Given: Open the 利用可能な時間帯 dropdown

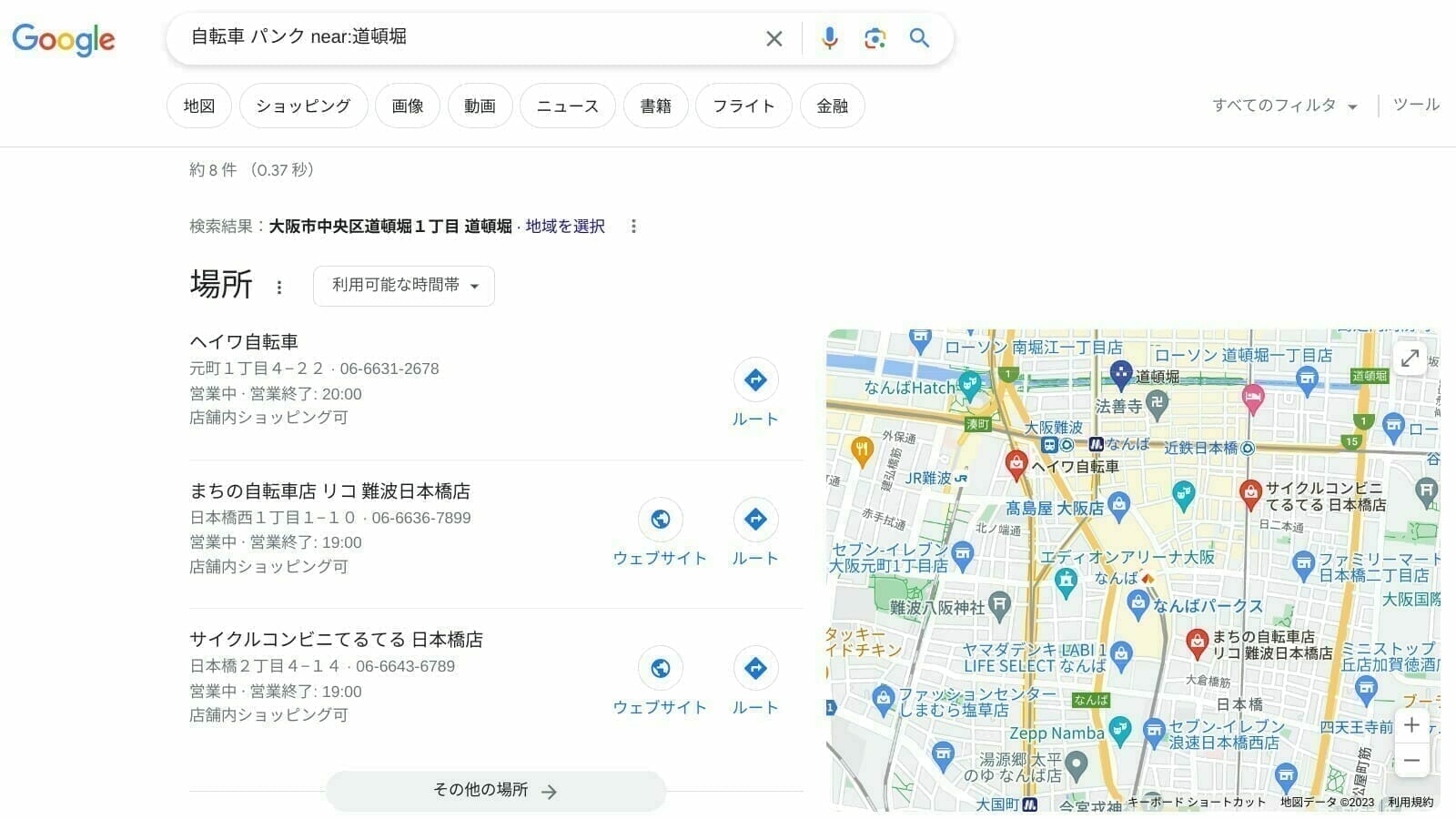Looking at the screenshot, I should 404,286.
